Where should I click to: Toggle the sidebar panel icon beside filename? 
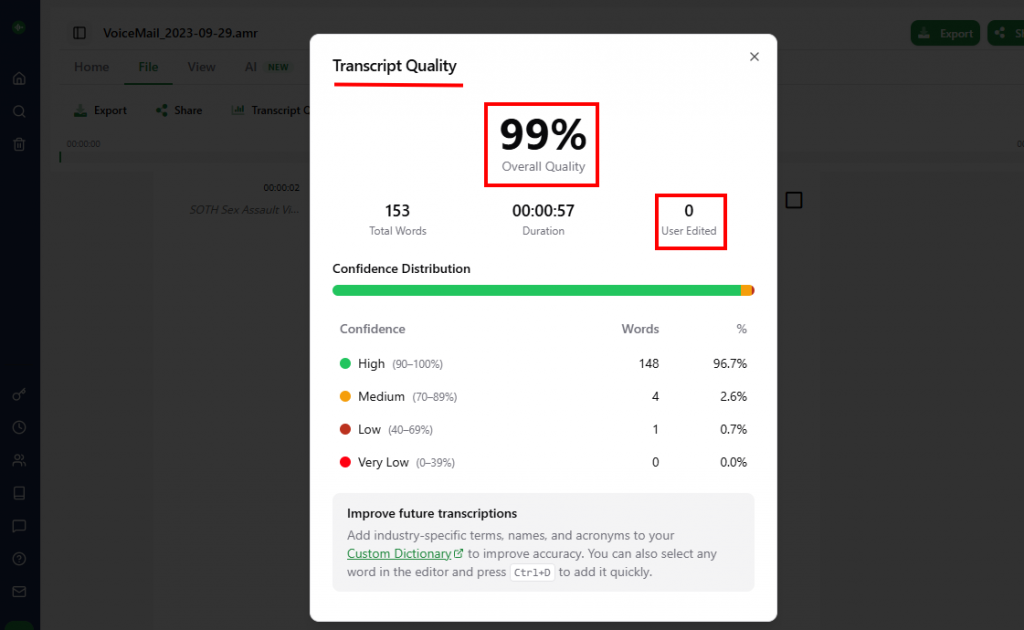(79, 33)
